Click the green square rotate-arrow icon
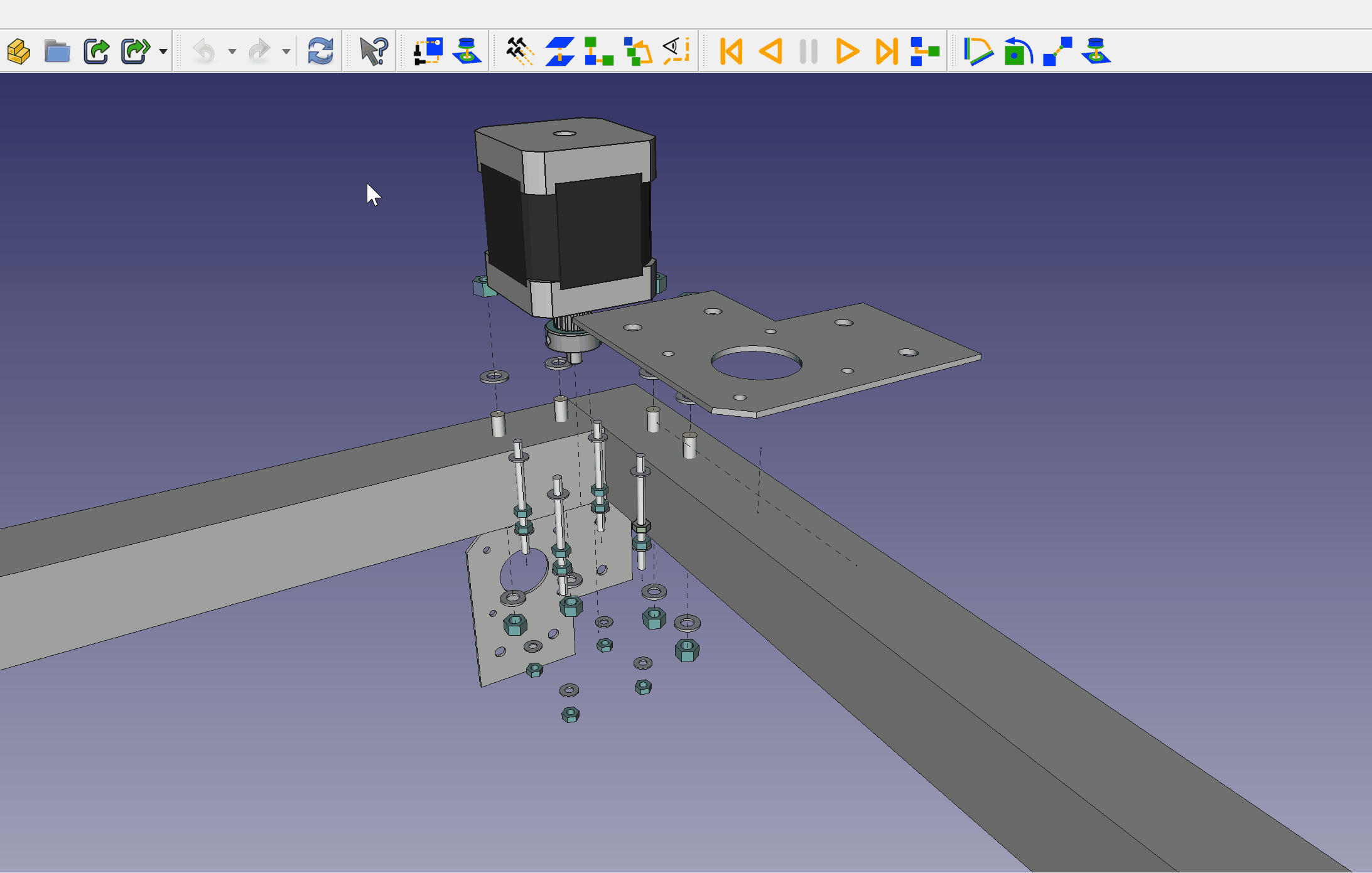 tap(1017, 51)
